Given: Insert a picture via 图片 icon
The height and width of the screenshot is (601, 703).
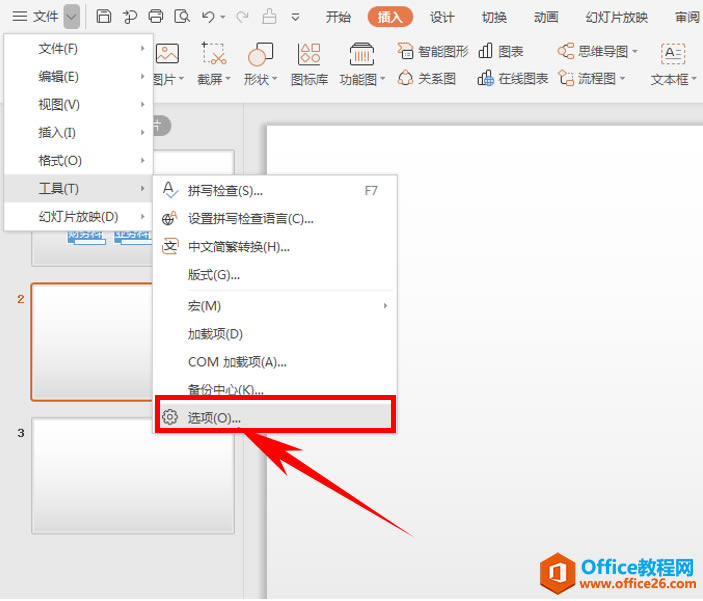Looking at the screenshot, I should [167, 54].
